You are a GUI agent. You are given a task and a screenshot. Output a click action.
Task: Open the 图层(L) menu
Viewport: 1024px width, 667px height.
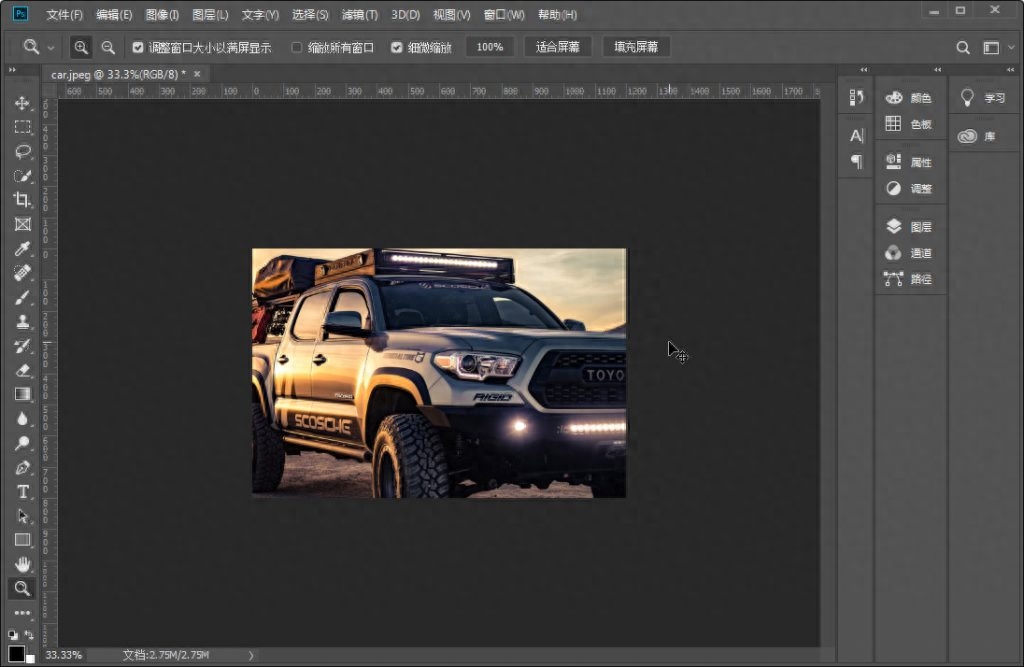tap(210, 14)
